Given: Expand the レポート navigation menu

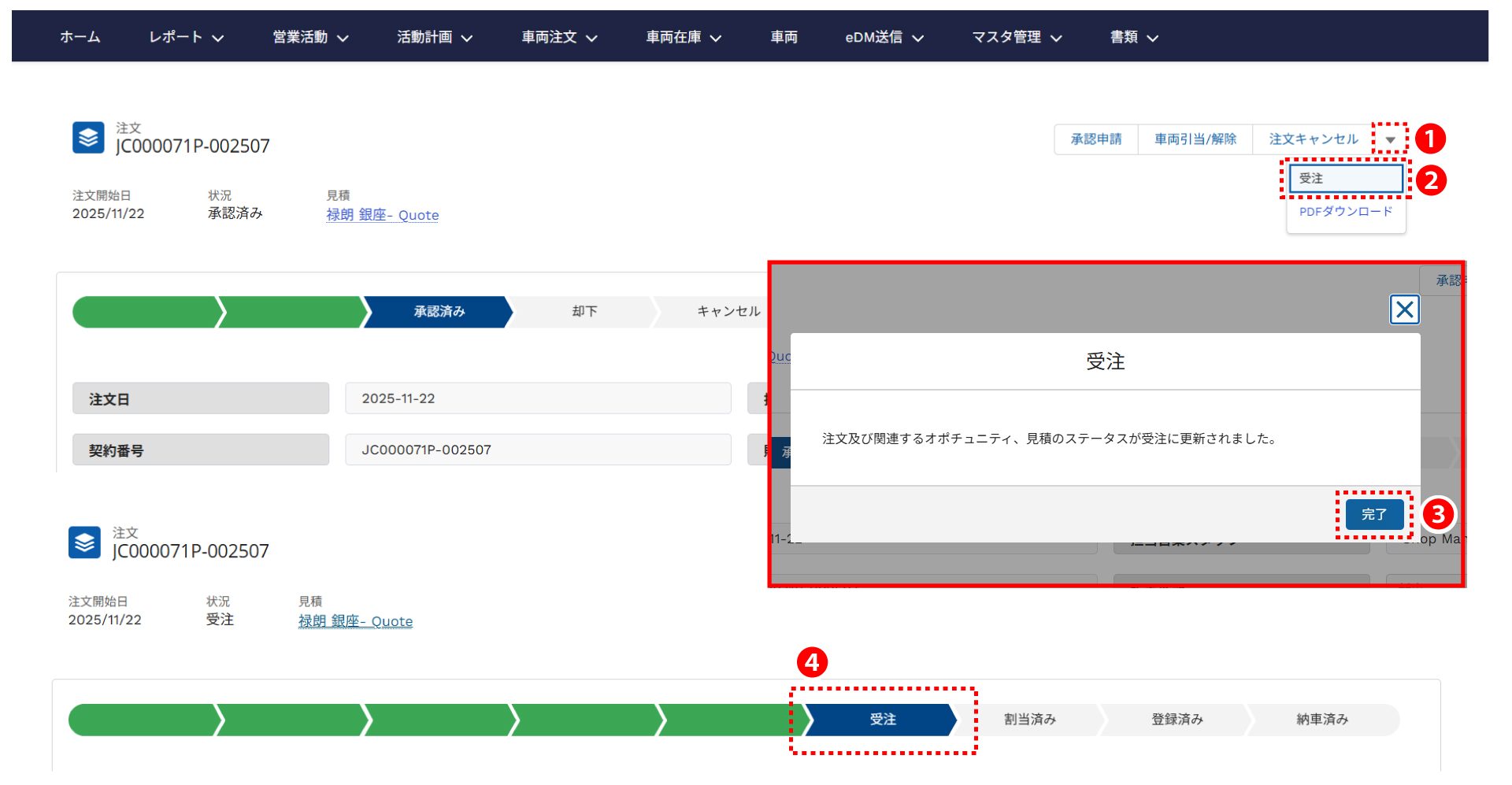Looking at the screenshot, I should 187,37.
